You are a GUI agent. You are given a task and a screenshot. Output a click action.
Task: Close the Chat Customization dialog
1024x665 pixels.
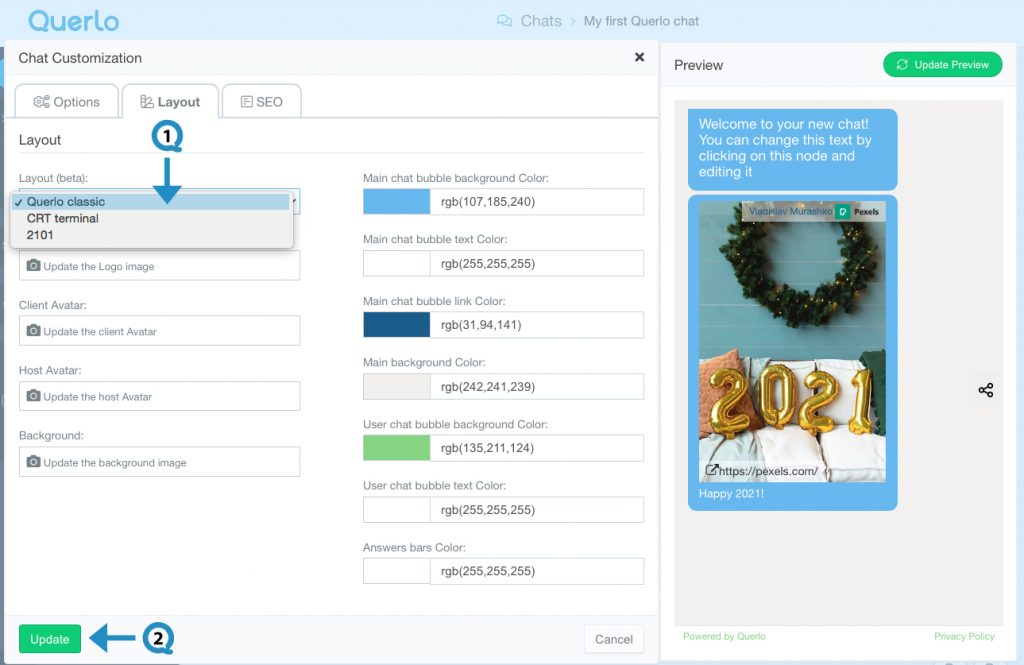pos(639,57)
